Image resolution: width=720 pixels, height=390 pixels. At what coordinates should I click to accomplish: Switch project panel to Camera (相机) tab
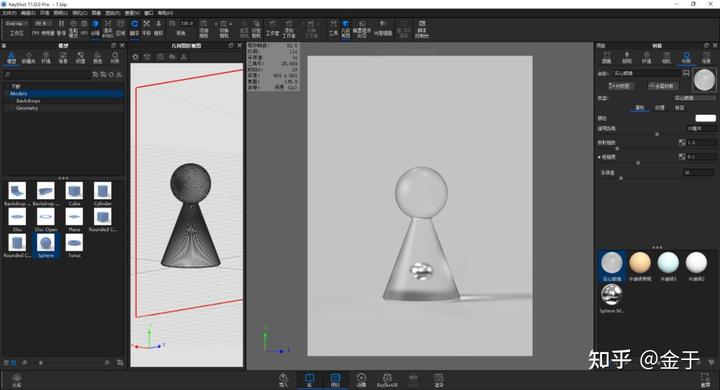pos(666,57)
